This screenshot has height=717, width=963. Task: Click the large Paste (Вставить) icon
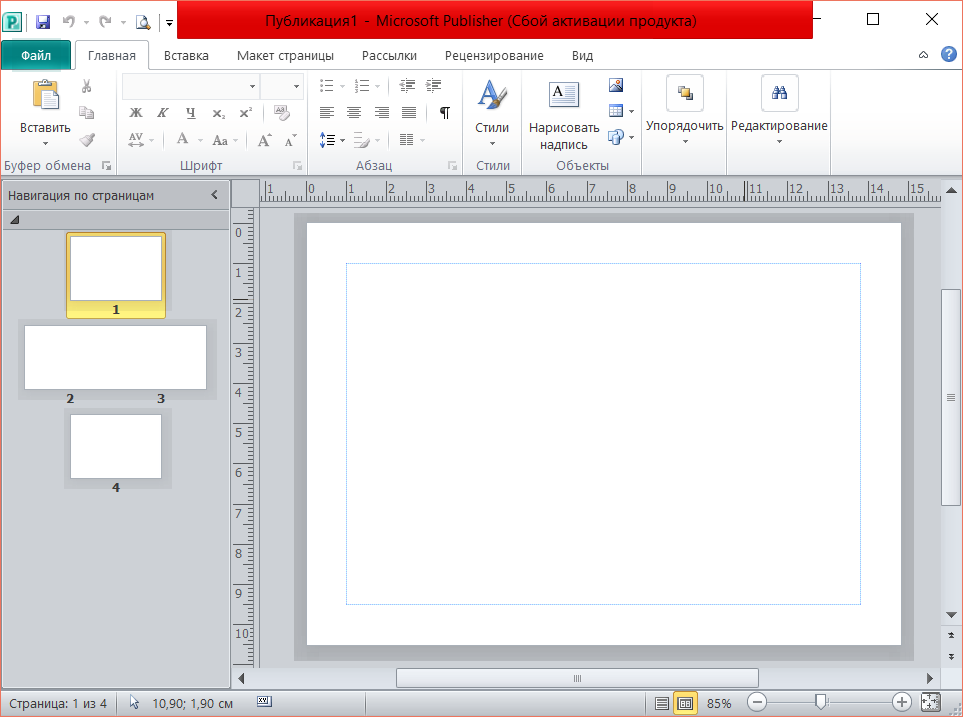[45, 95]
